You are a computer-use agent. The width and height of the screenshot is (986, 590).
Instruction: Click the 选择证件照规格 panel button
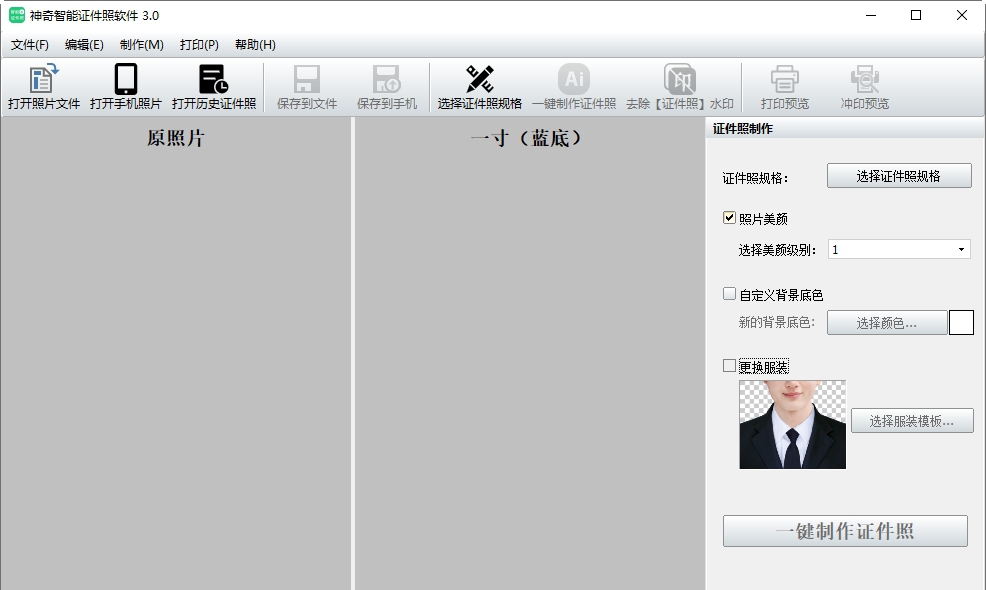pyautogui.click(x=897, y=175)
